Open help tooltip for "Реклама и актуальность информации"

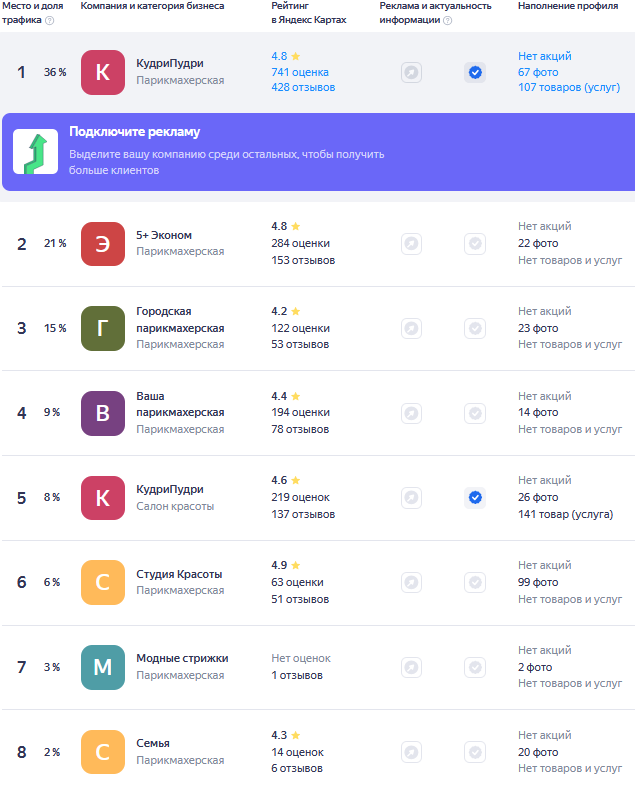coord(447,20)
